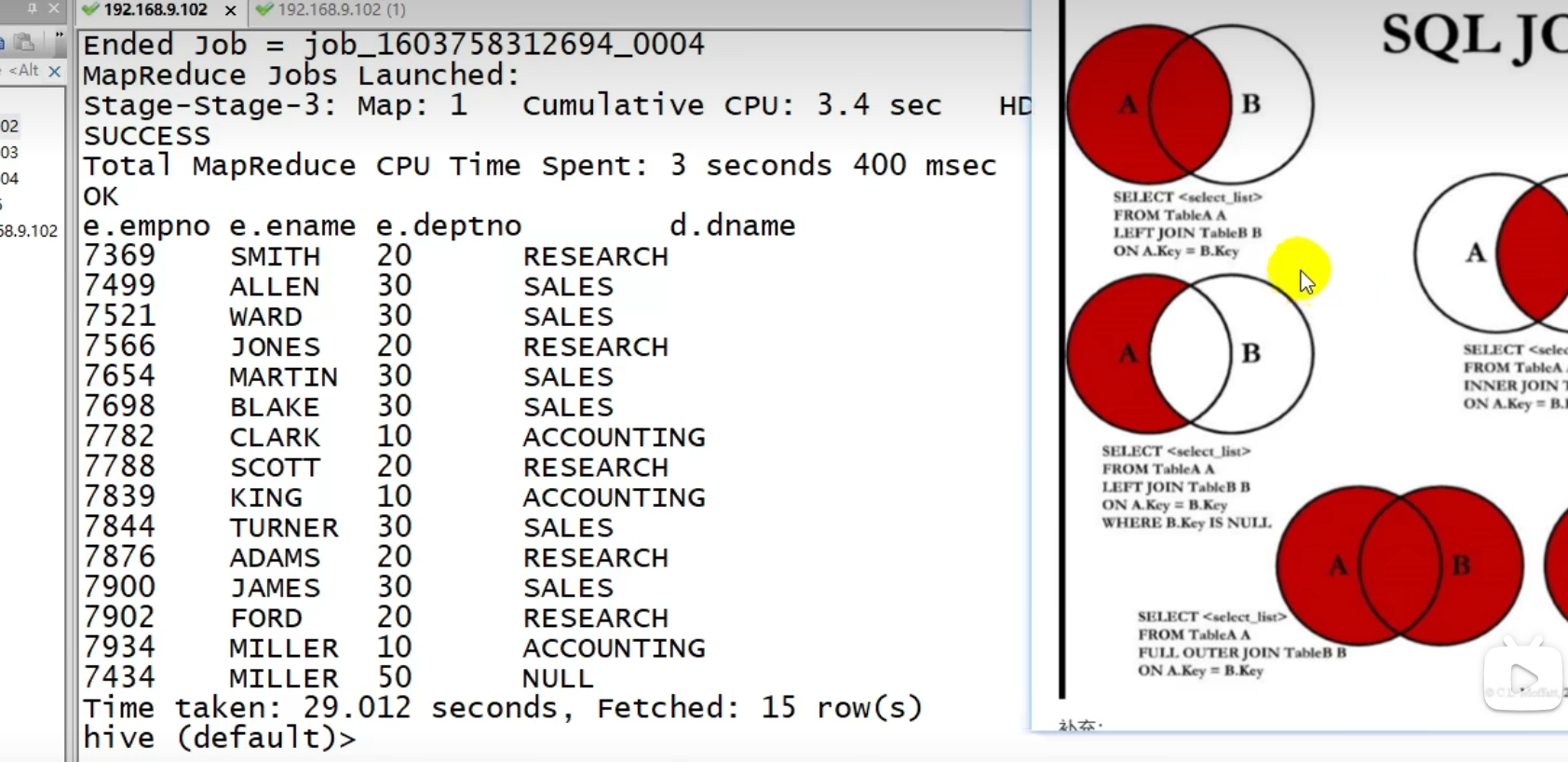This screenshot has height=762, width=1568.
Task: Click the name ALLEN in the results
Action: click(276, 286)
